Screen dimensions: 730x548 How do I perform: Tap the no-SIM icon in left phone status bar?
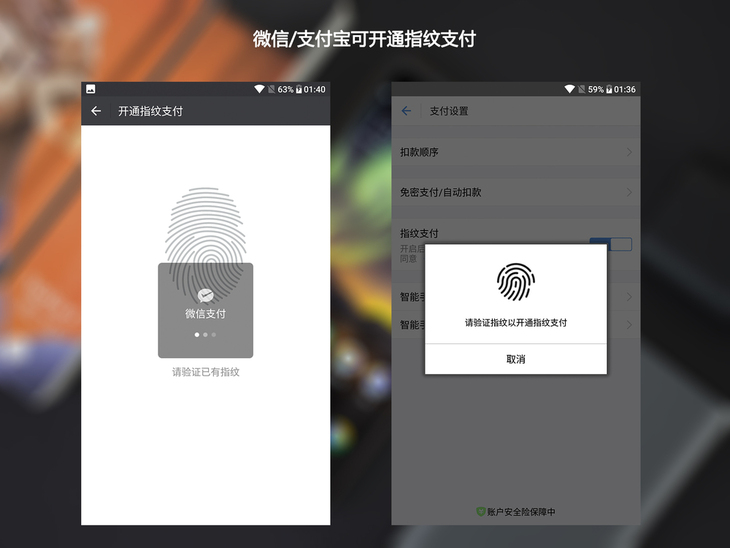[271, 89]
